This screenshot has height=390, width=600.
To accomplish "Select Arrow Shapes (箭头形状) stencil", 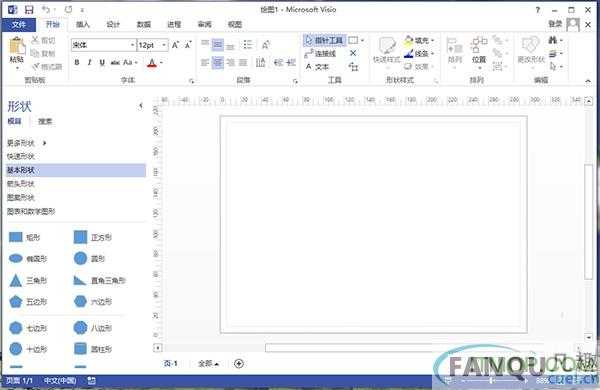I will [21, 184].
